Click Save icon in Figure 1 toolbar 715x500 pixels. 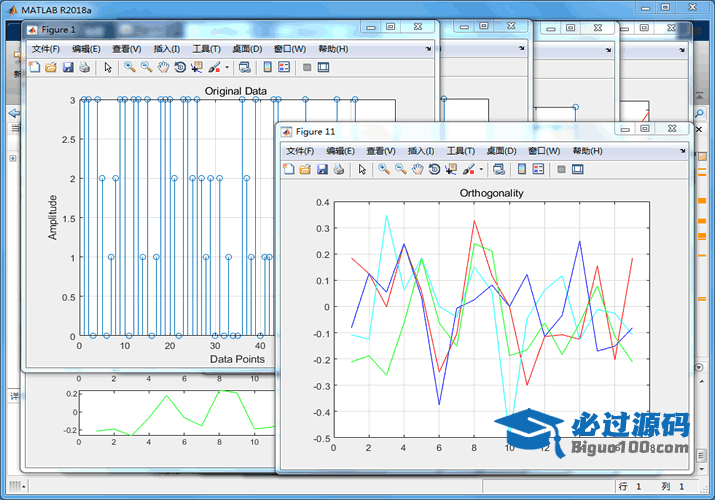click(68, 67)
